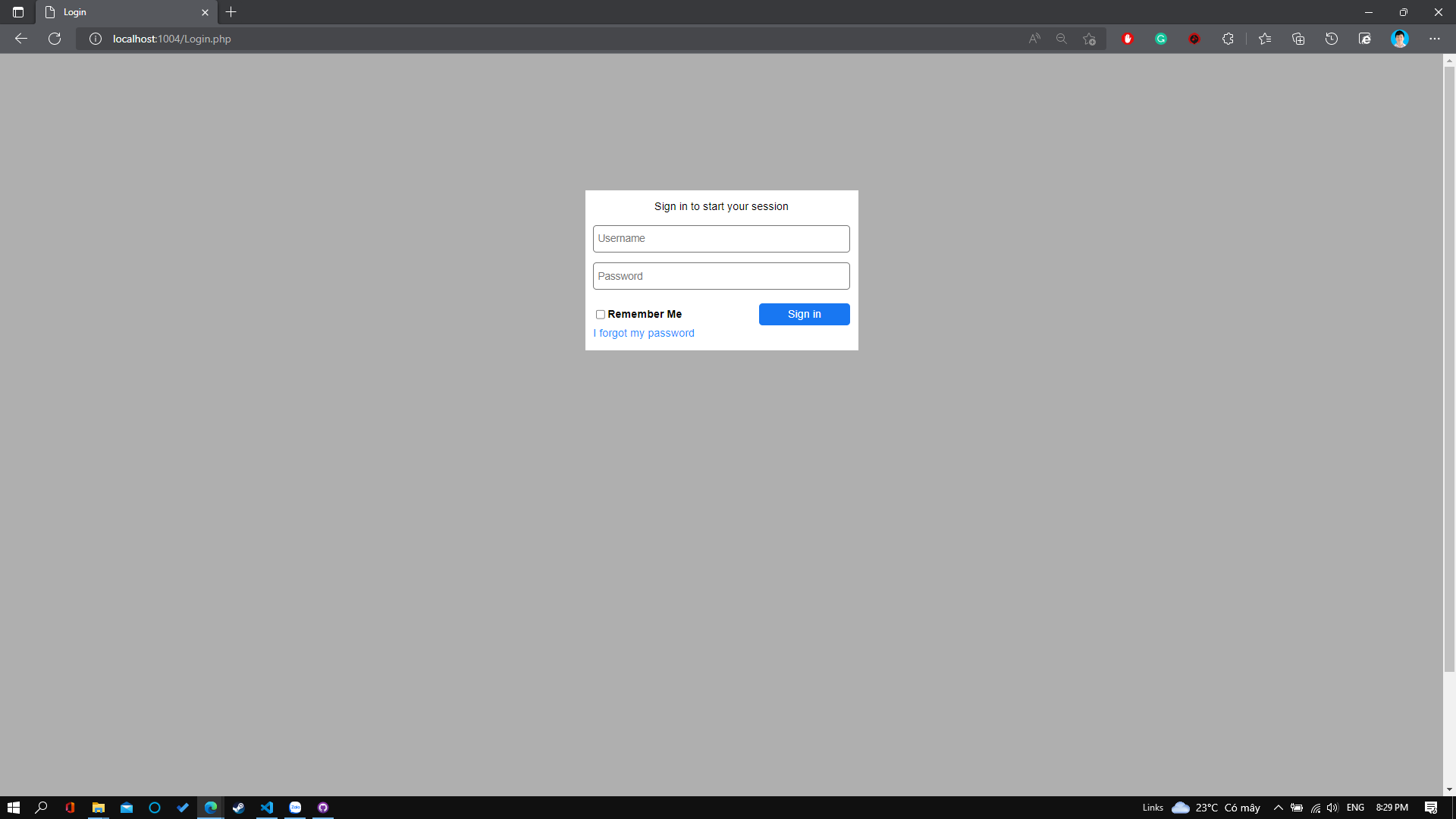Image resolution: width=1456 pixels, height=819 pixels.
Task: Check the Remember Me checkbox
Action: pos(600,314)
